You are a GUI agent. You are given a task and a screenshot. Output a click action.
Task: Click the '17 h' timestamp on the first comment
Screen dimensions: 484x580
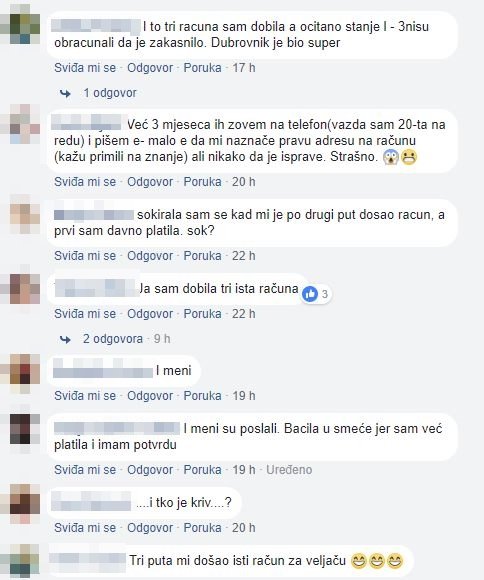243,68
